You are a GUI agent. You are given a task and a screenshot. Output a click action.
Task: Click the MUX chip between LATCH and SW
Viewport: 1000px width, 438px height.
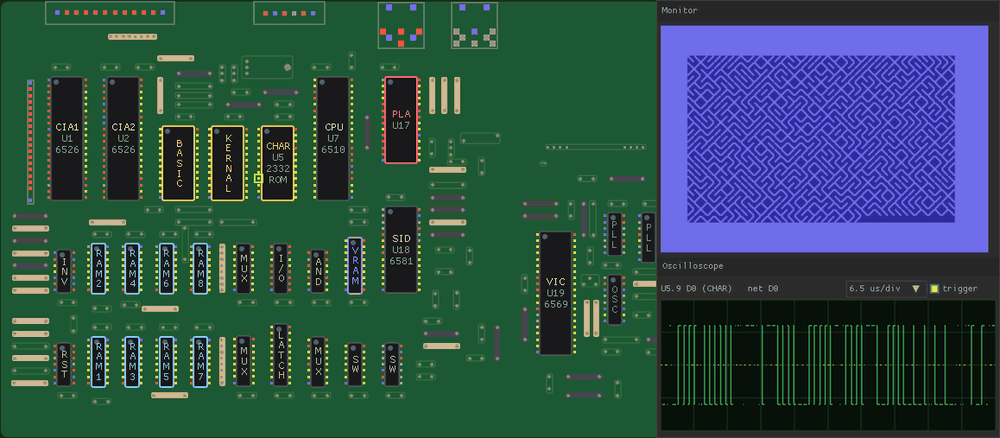(318, 361)
